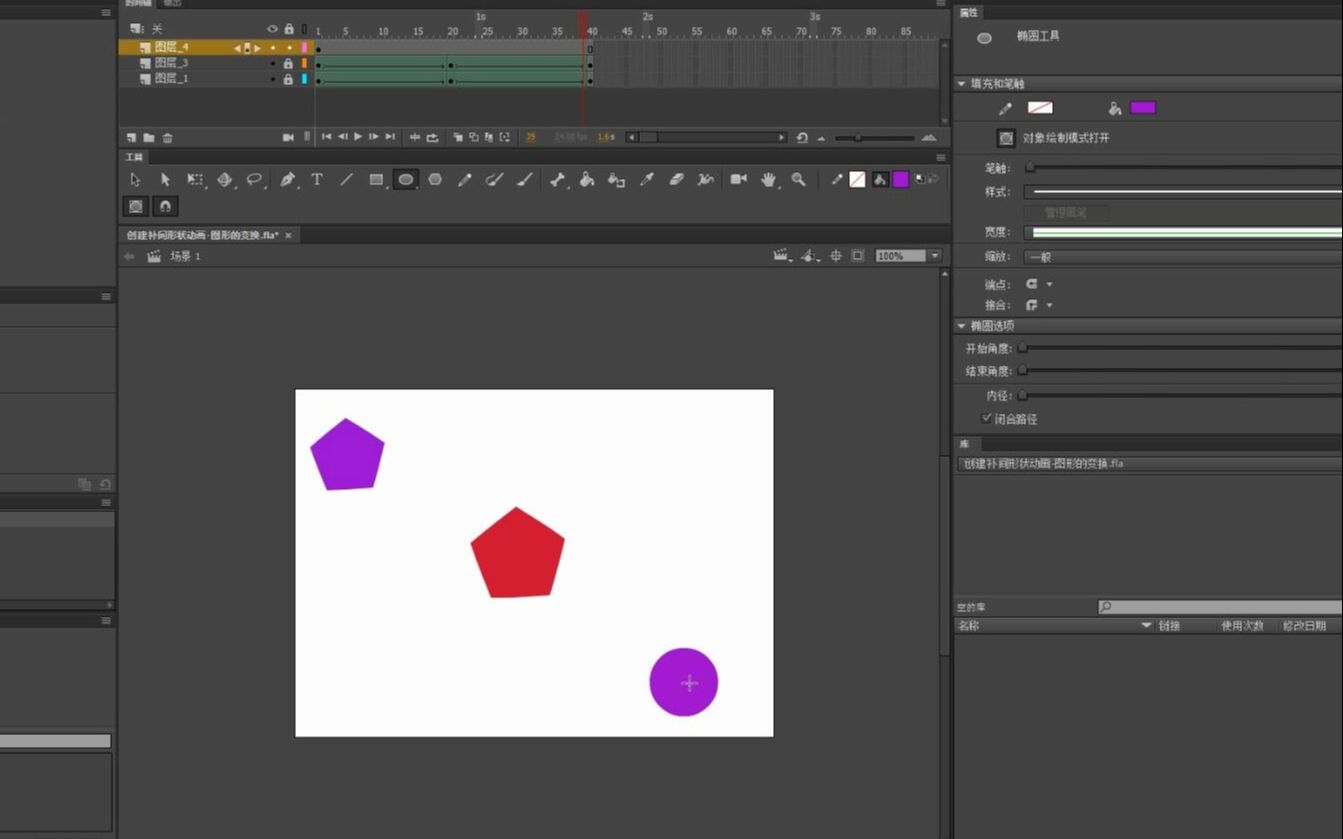Toggle visibility of all layers eye
1343x839 pixels.
[x=272, y=29]
